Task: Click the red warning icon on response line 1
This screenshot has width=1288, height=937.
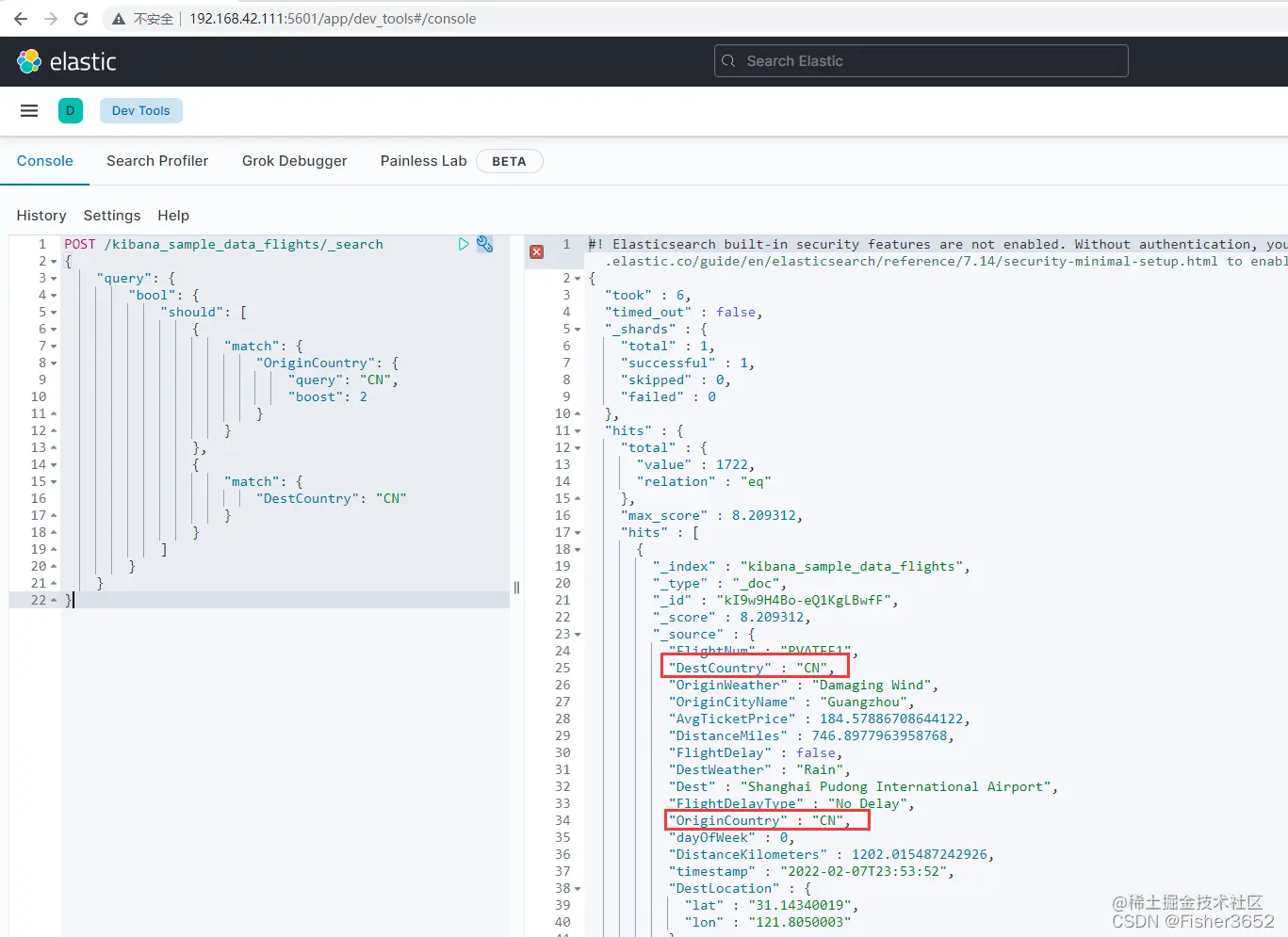Action: point(537,252)
